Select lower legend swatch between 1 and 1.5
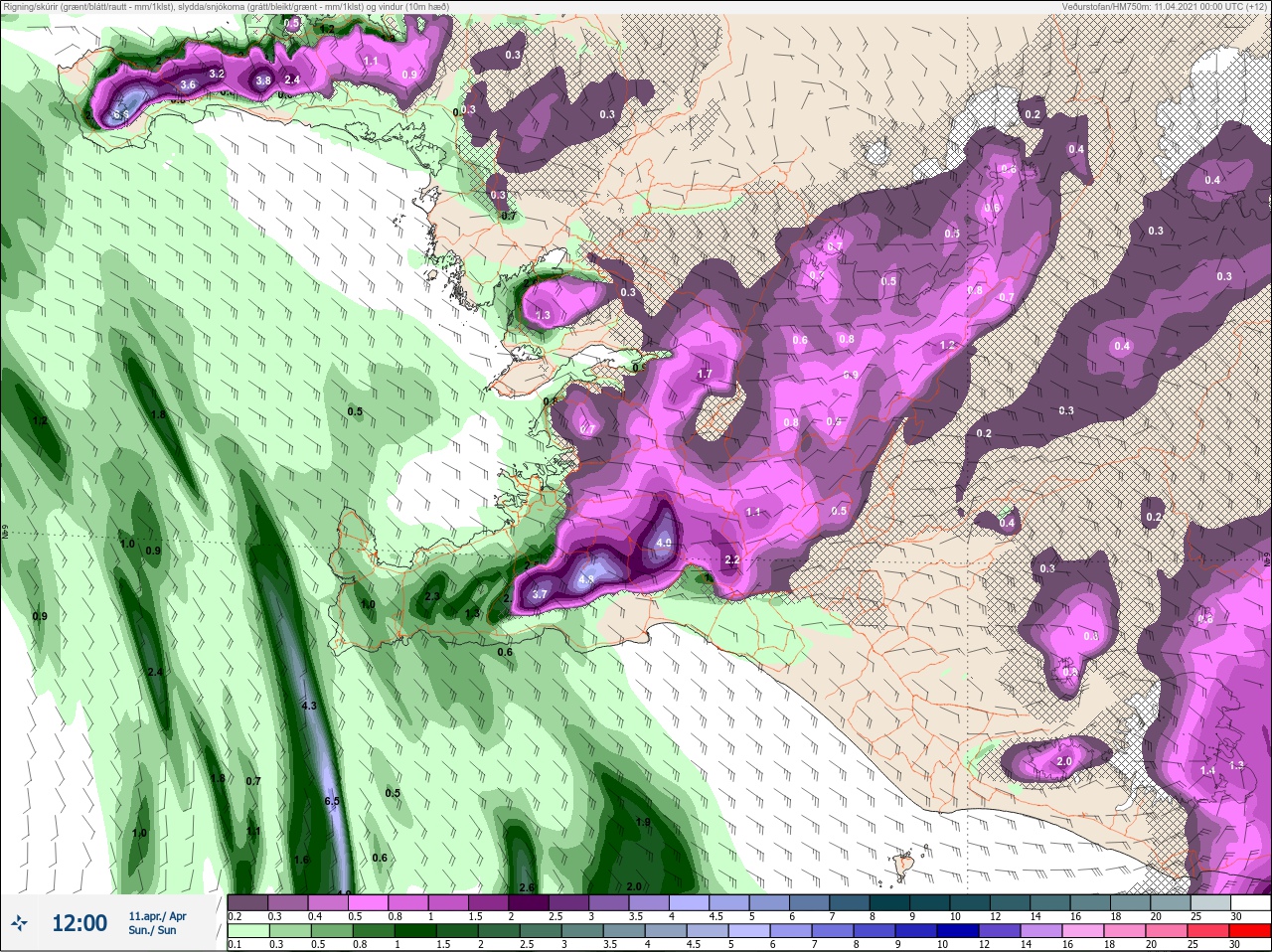The width and height of the screenshot is (1272, 952). click(416, 932)
